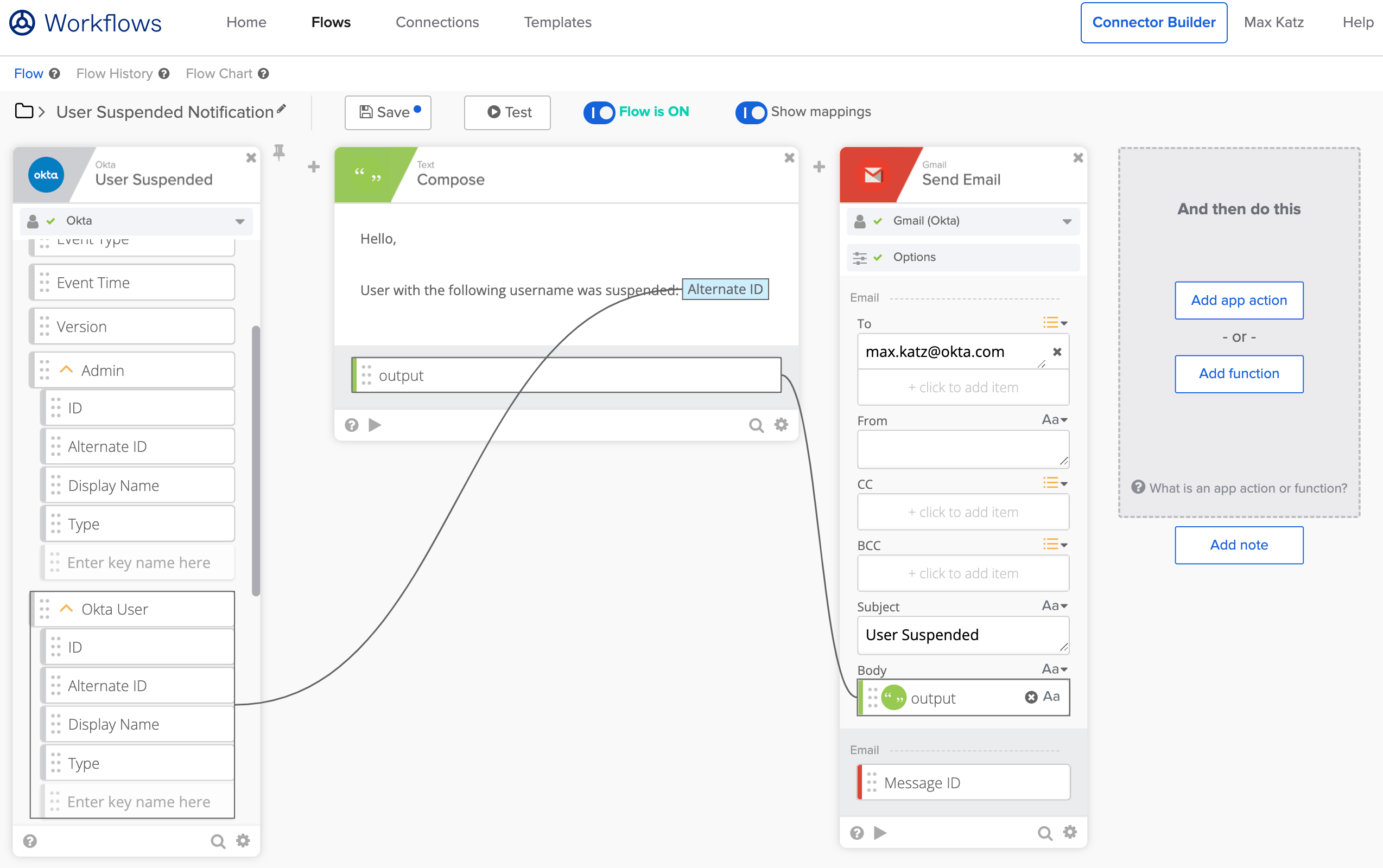
Task: Click the Save button
Action: [388, 112]
